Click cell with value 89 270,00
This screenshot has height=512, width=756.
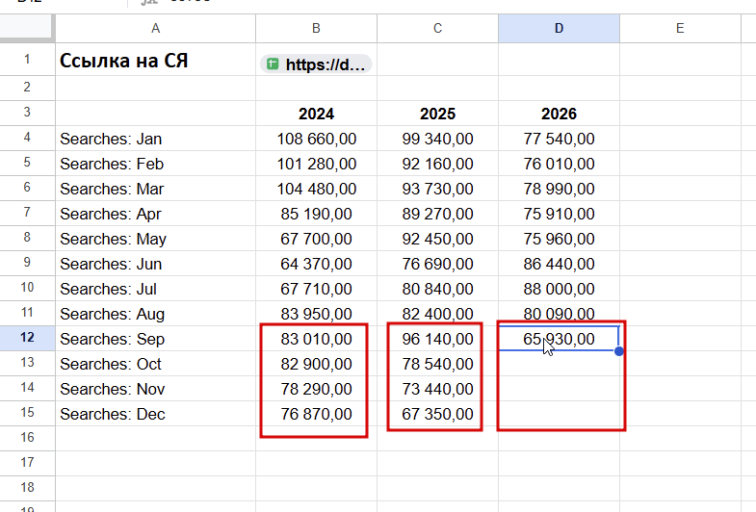438,214
